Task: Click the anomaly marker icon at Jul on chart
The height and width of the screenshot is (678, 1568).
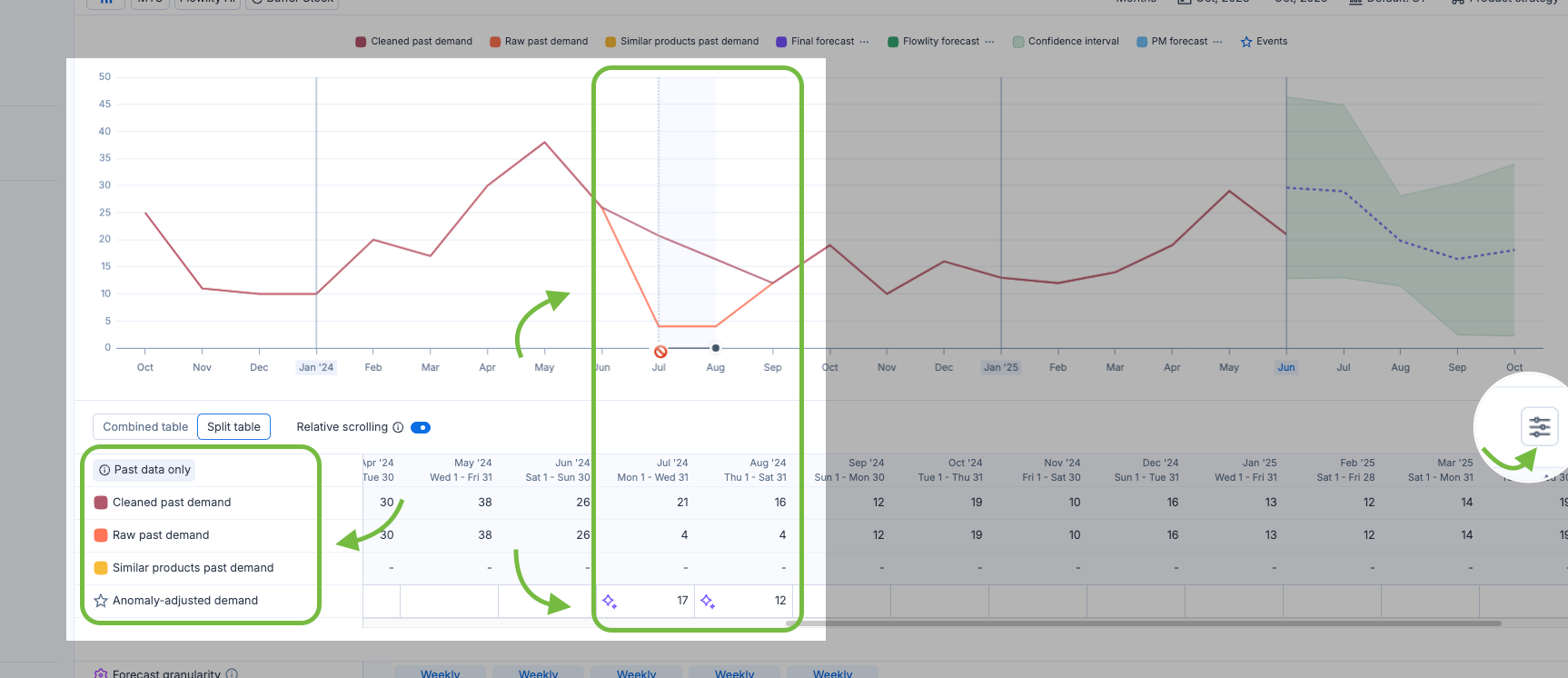Action: (660, 351)
